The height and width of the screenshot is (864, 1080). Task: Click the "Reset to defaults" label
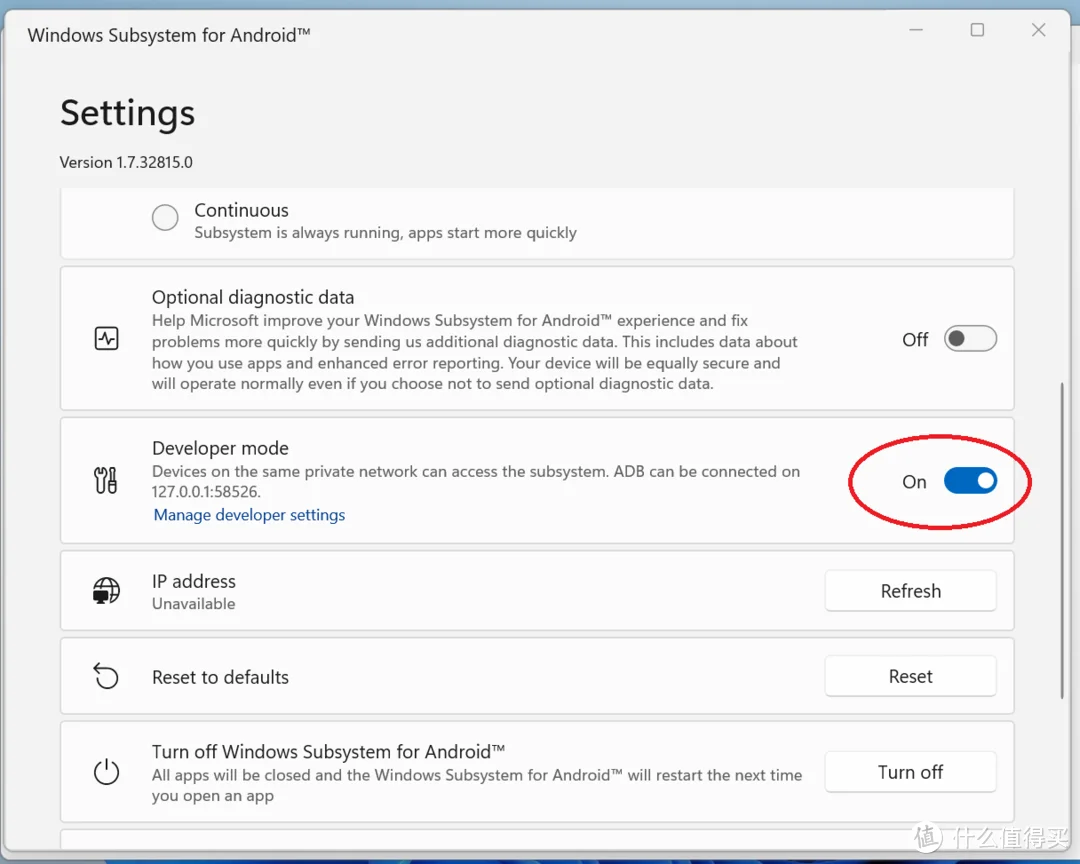tap(220, 677)
